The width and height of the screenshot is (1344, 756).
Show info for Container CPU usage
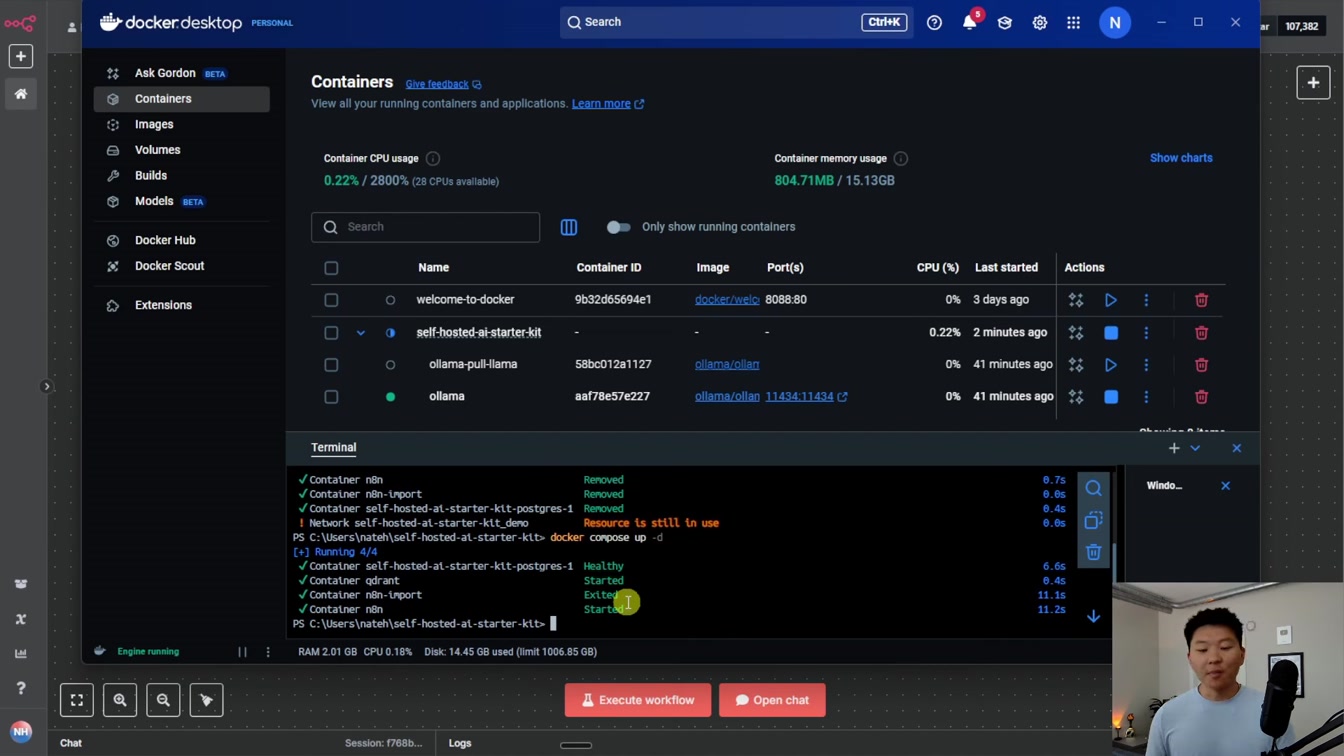(x=433, y=158)
